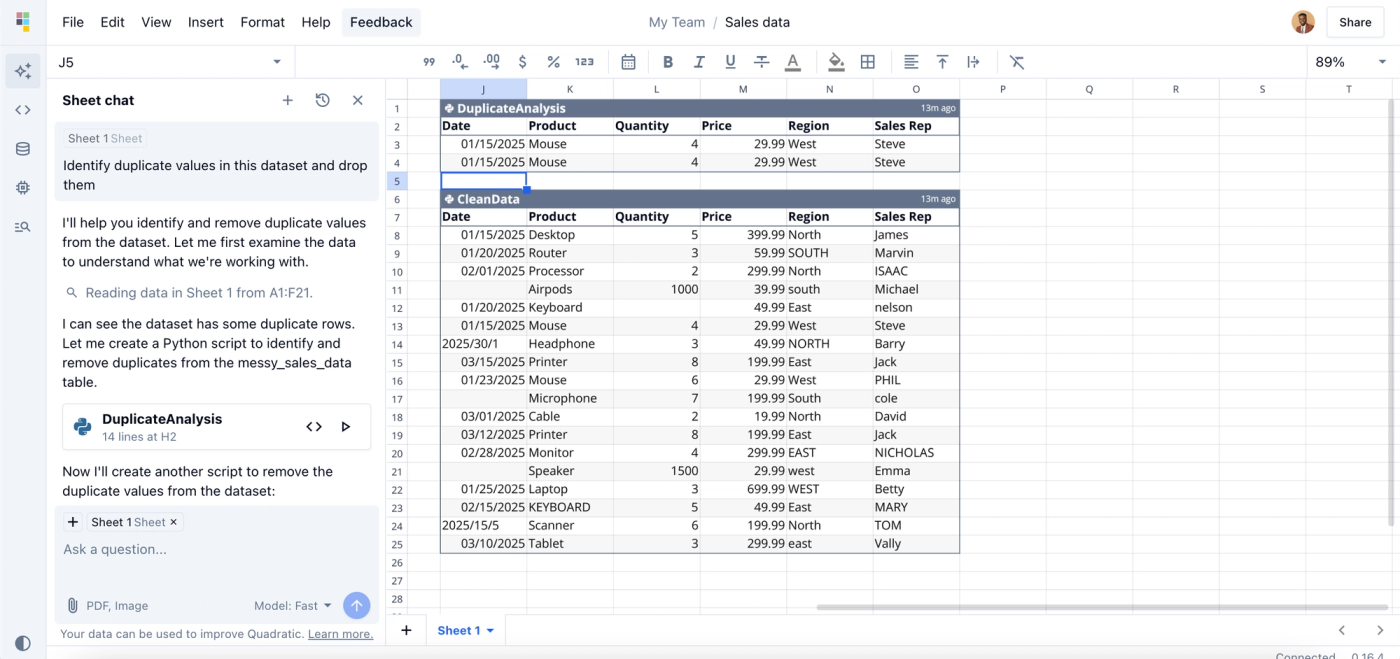Decrease decimal places
The image size is (1400, 659).
[460, 62]
